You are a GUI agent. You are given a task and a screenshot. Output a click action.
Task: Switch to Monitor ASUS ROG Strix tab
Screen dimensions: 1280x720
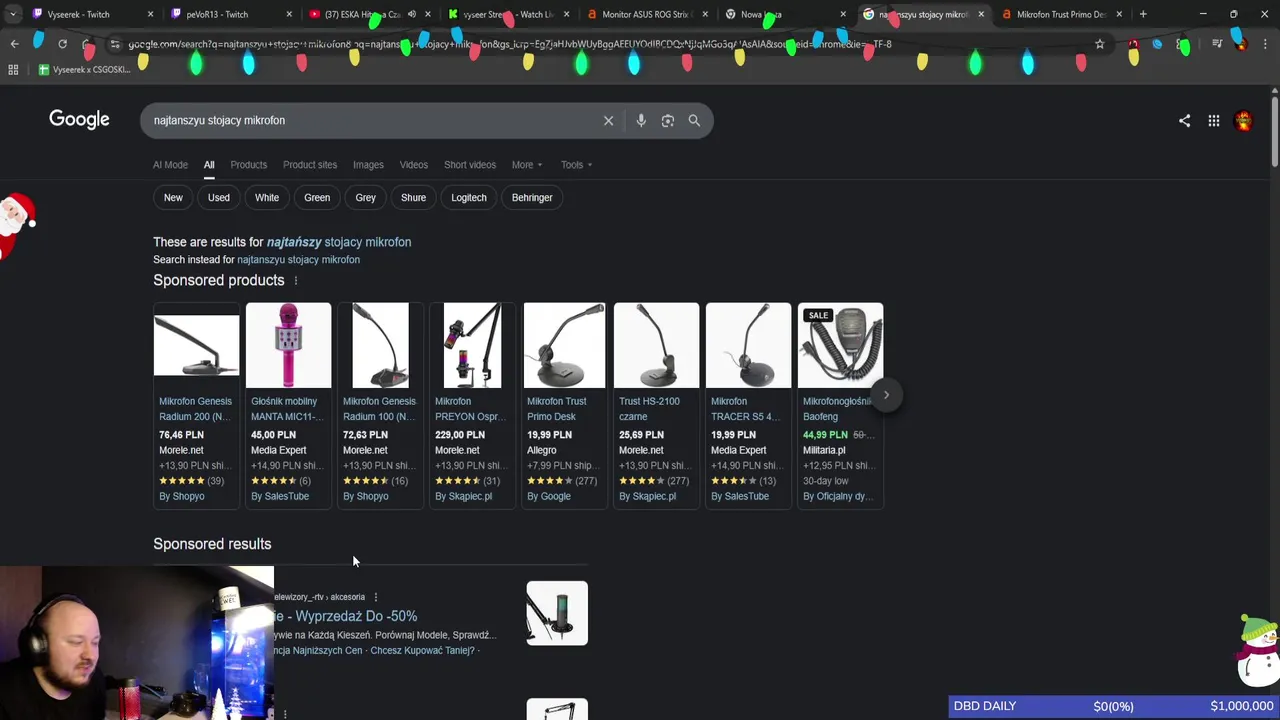tap(647, 14)
